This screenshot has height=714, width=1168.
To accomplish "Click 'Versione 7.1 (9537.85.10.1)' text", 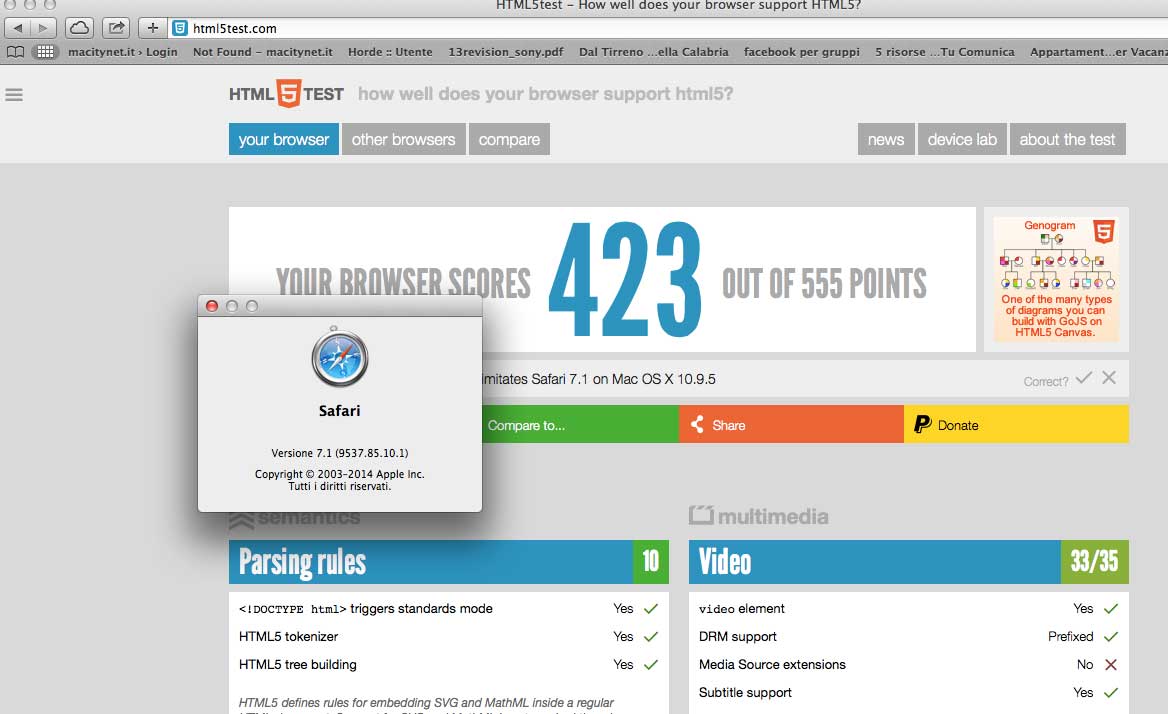I will tap(340, 453).
